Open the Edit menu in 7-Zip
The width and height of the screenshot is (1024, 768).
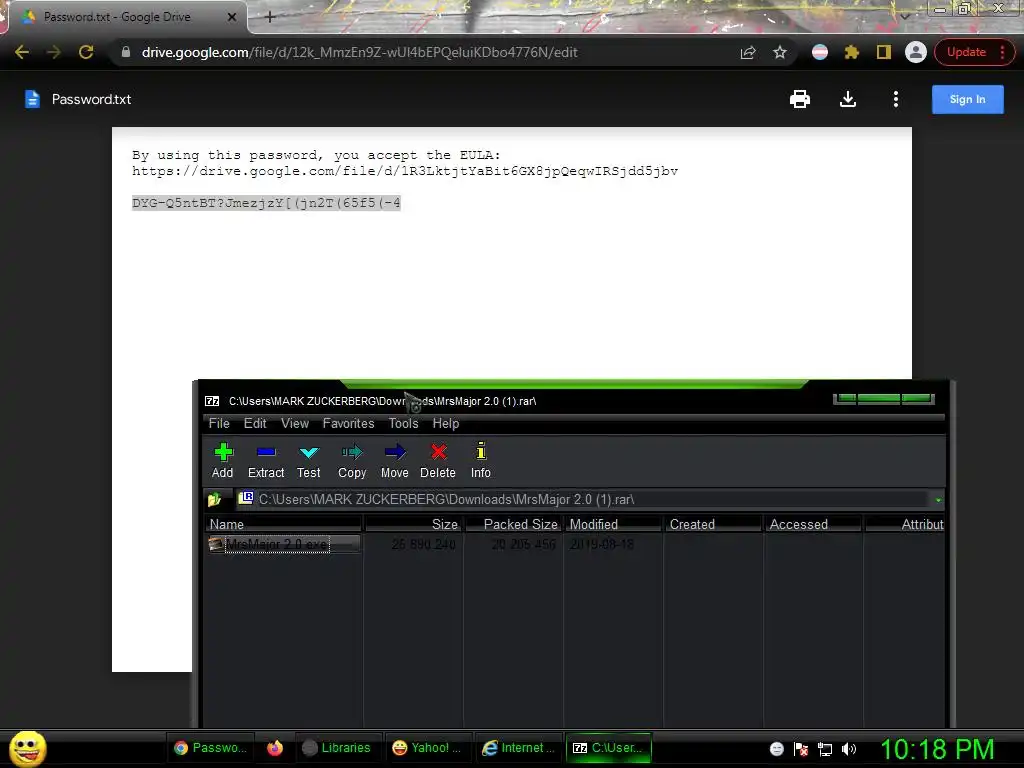pos(255,423)
